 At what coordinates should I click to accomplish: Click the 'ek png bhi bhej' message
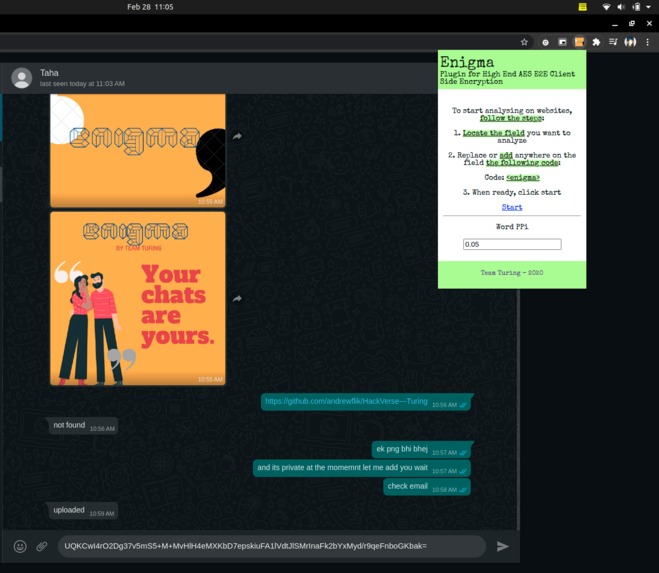click(421, 449)
